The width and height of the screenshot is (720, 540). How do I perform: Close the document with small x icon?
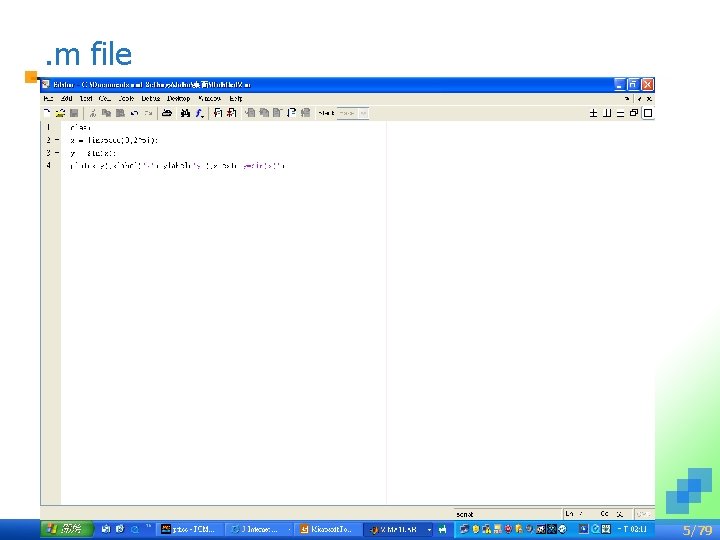(x=649, y=99)
